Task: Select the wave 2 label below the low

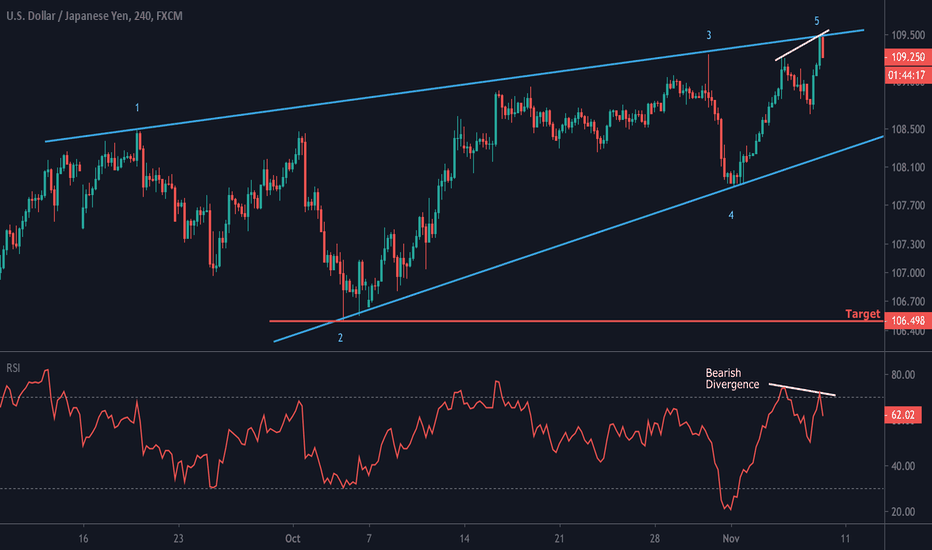Action: [x=340, y=338]
